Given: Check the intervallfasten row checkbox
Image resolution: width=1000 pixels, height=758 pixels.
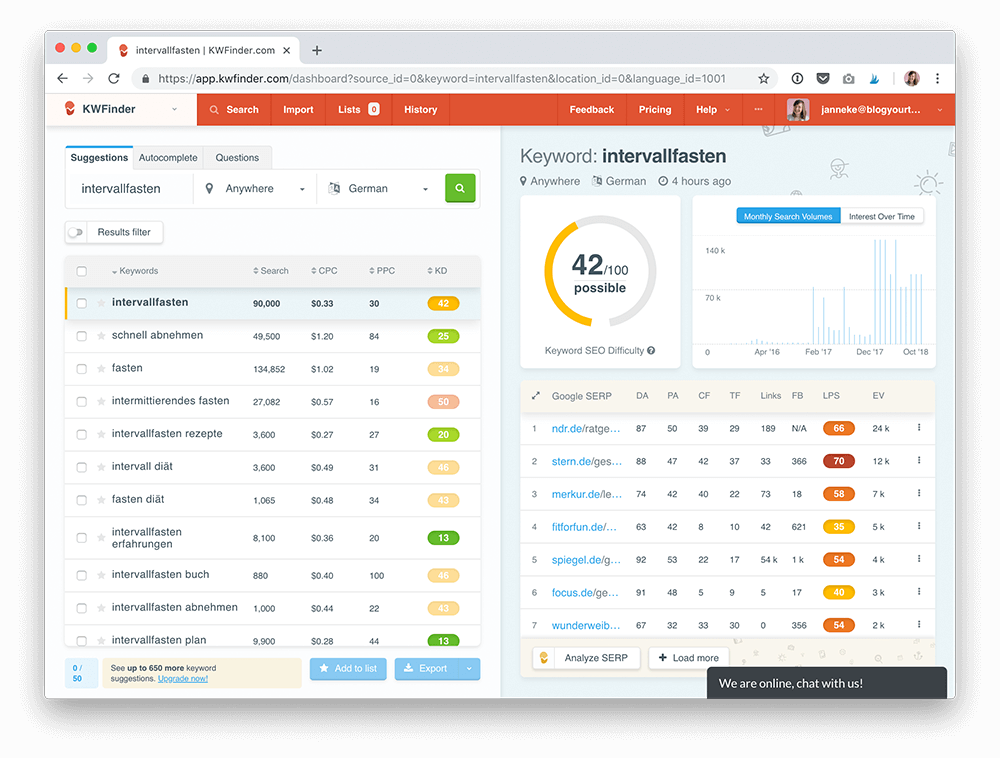Looking at the screenshot, I should pos(82,303).
